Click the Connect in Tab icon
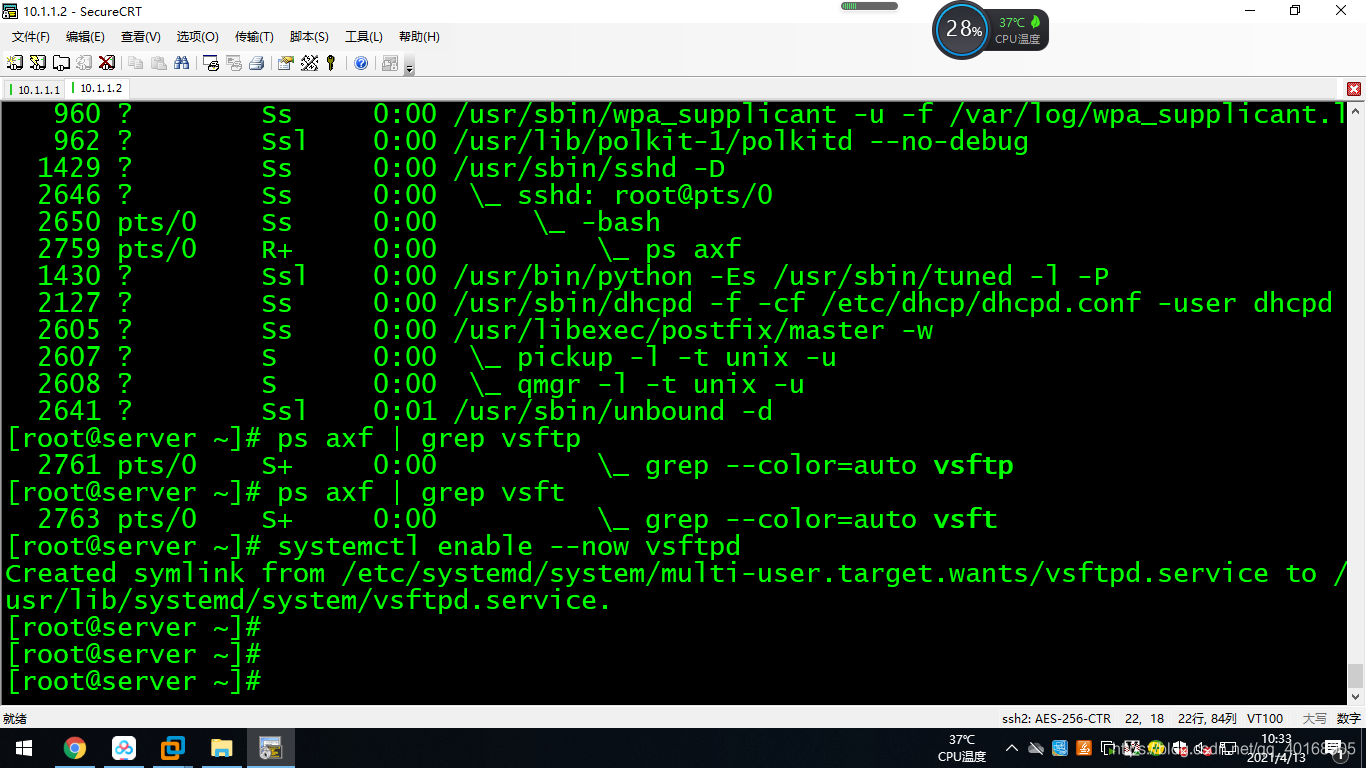The width and height of the screenshot is (1366, 768). click(61, 63)
